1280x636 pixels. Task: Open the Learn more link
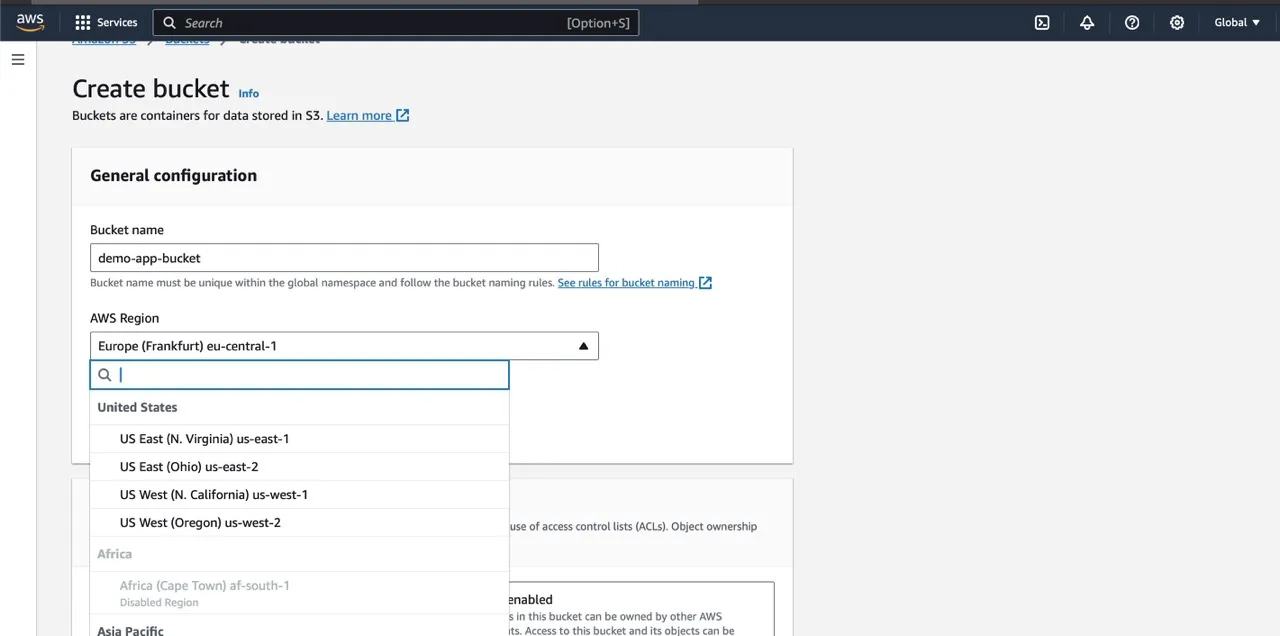(359, 115)
